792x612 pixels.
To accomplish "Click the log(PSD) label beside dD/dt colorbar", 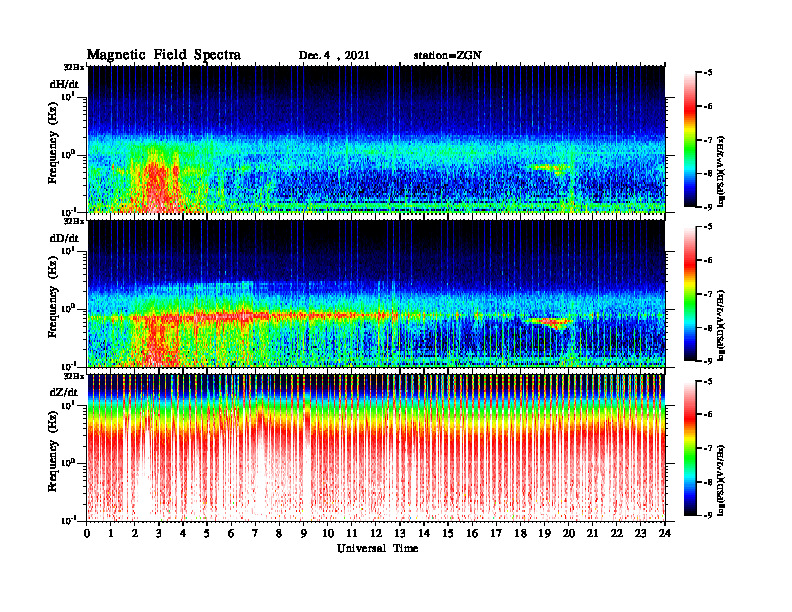I will click(x=721, y=325).
